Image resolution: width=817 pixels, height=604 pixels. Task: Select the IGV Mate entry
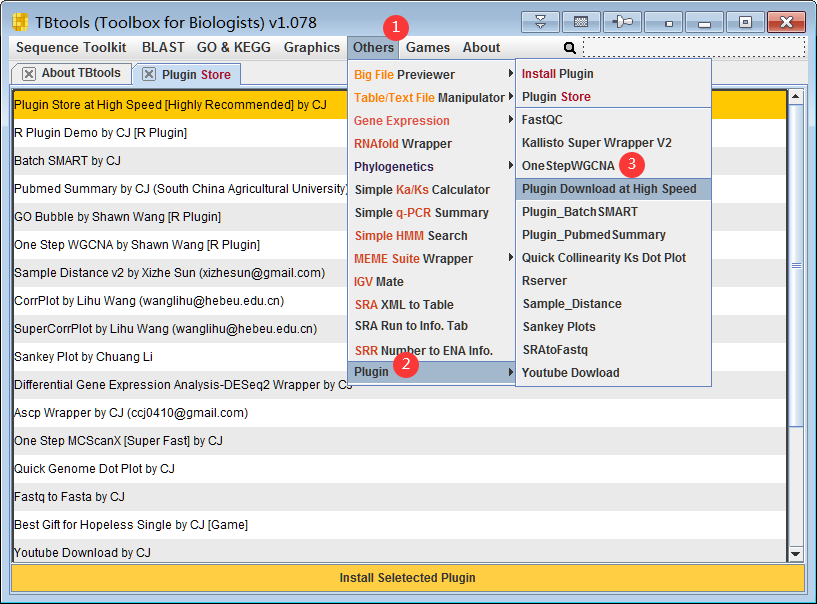[x=431, y=281]
